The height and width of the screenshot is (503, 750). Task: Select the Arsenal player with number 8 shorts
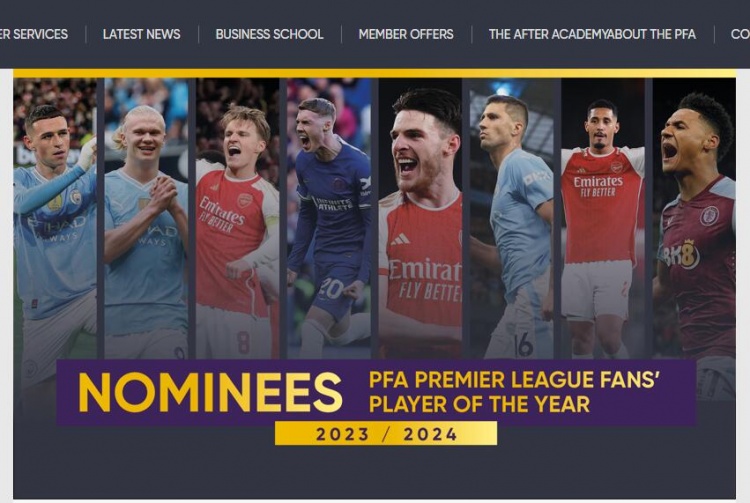[x=237, y=219]
